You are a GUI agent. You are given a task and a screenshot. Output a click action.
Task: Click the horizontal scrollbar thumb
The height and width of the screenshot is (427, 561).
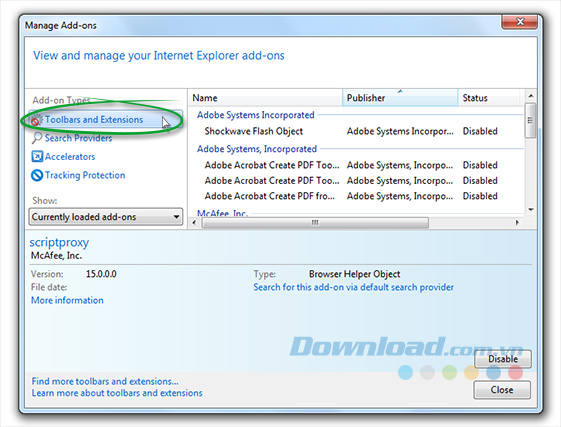tap(315, 223)
